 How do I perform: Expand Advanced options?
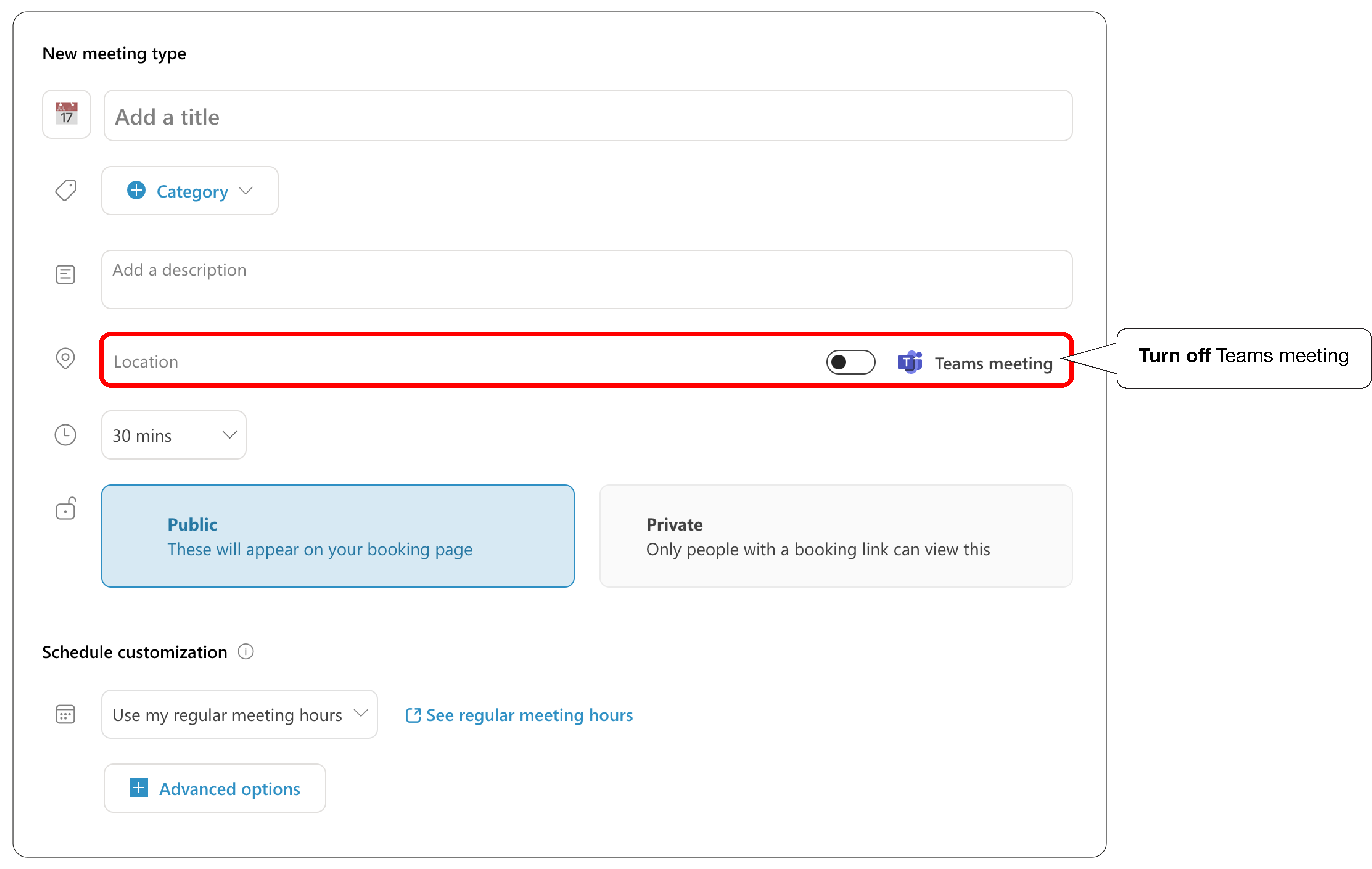coord(215,788)
